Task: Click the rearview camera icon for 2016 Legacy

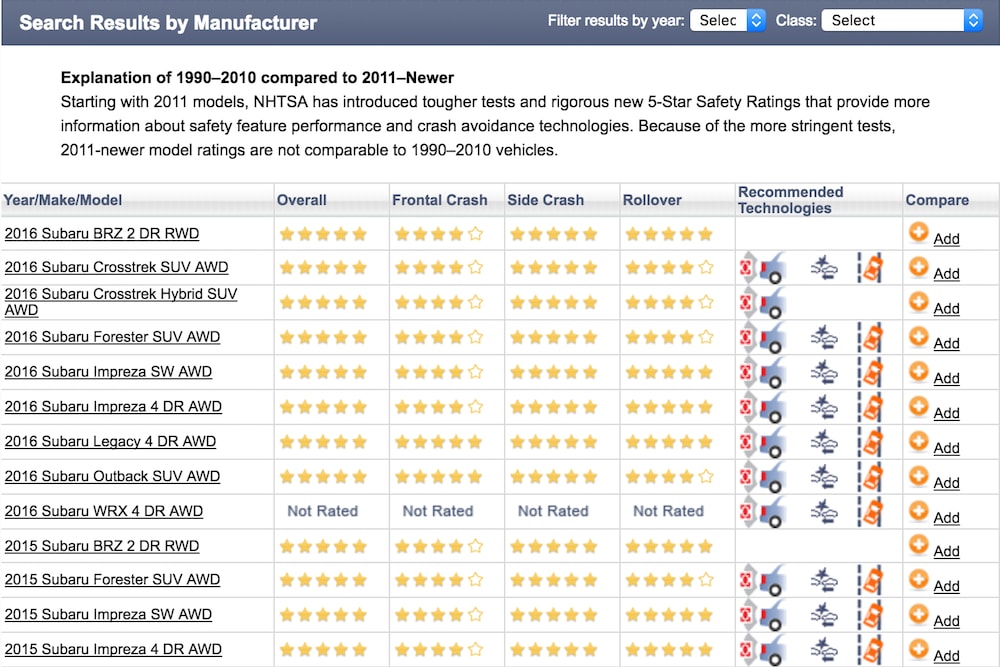Action: coord(762,442)
